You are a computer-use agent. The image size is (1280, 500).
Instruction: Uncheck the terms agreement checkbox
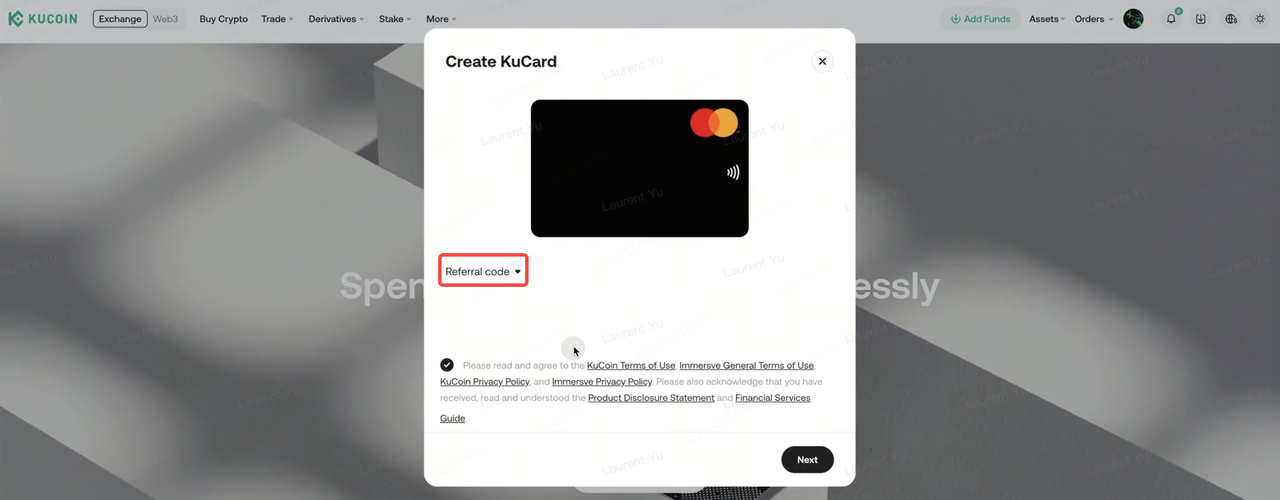pyautogui.click(x=447, y=365)
